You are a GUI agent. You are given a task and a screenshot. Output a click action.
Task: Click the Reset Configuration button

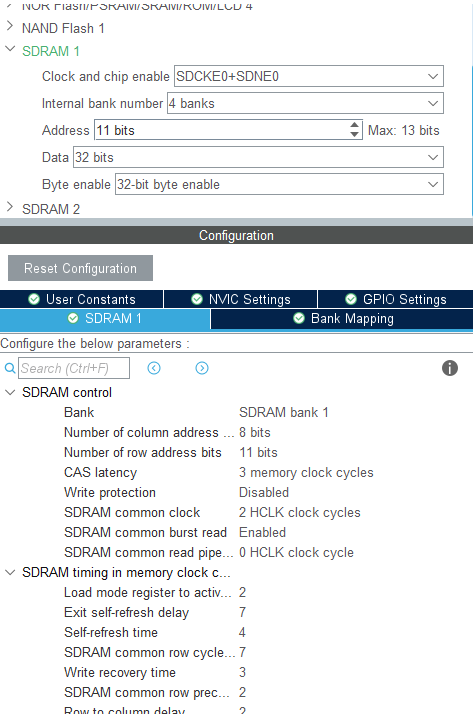(80, 268)
